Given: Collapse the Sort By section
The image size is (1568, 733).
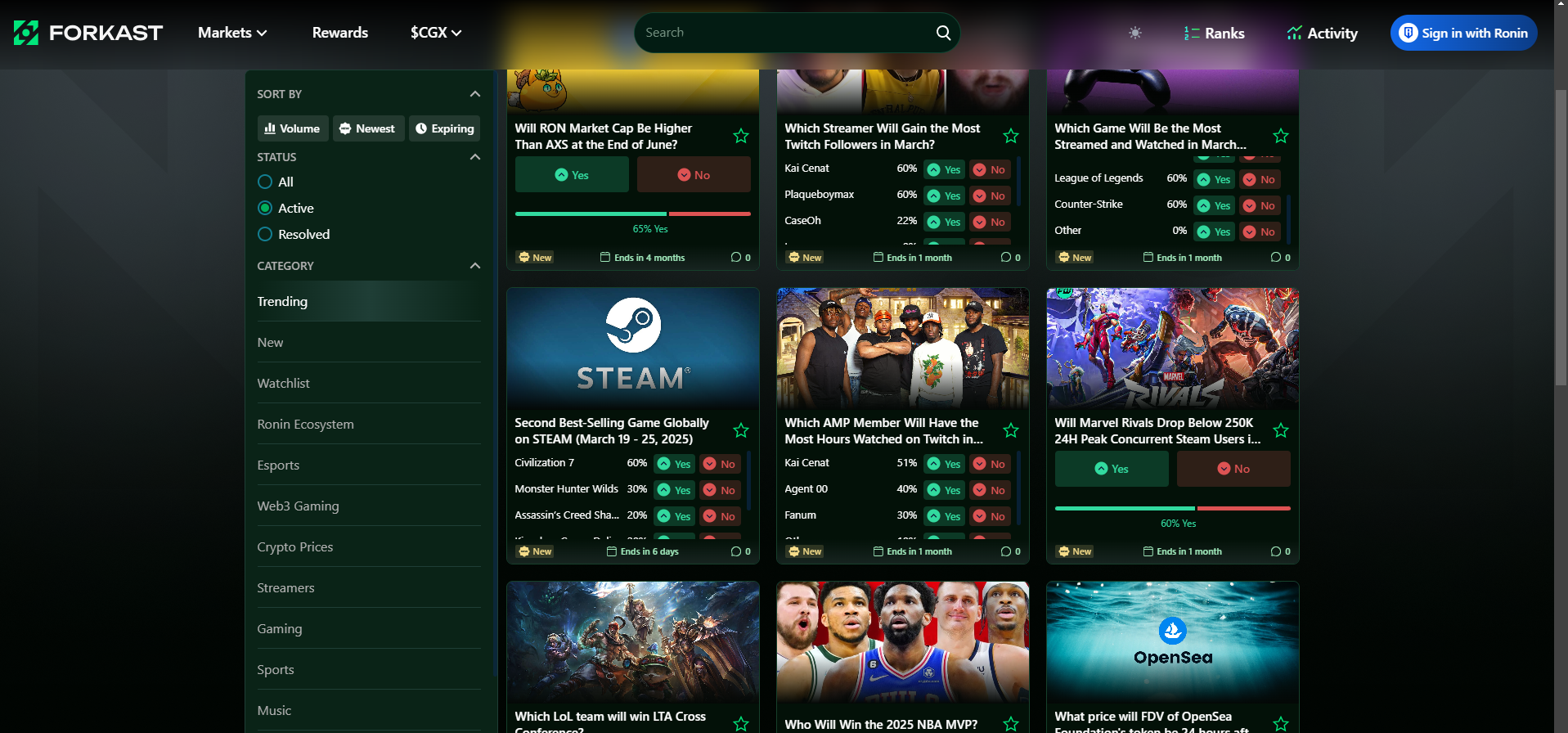Looking at the screenshot, I should (x=474, y=94).
